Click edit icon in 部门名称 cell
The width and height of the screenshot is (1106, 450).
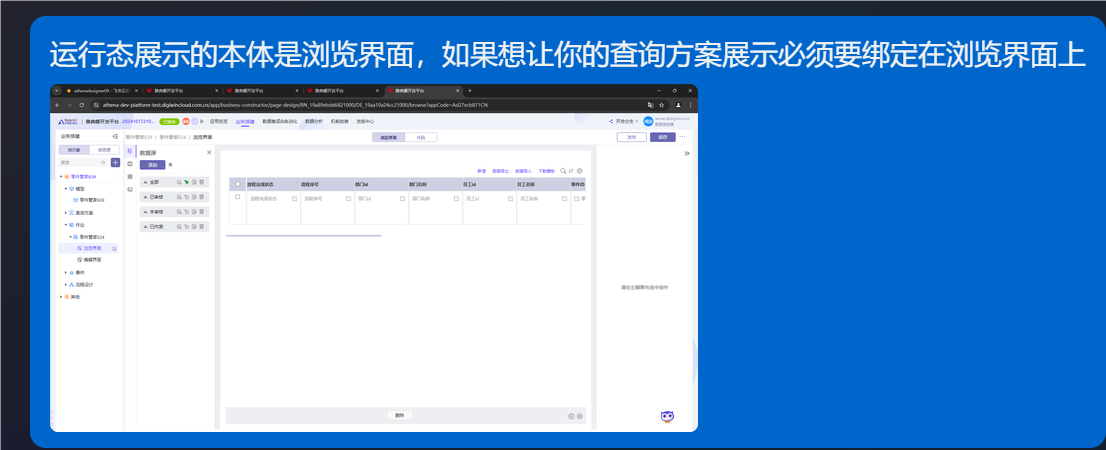pos(456,199)
